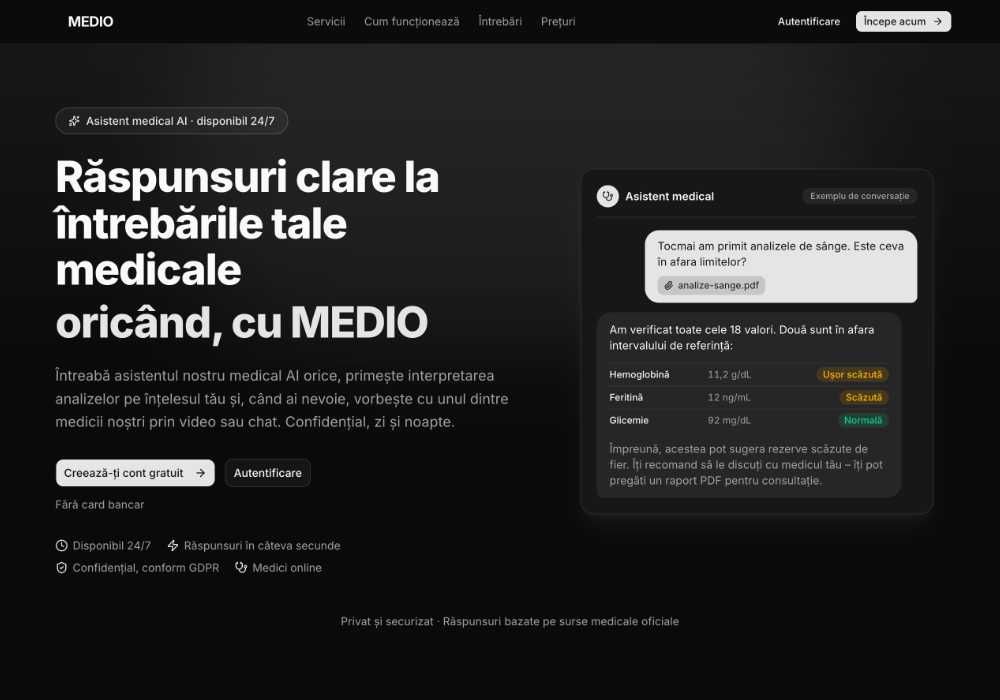1000x700 pixels.
Task: Click the 11,2 g/dL value
Action: (x=729, y=375)
